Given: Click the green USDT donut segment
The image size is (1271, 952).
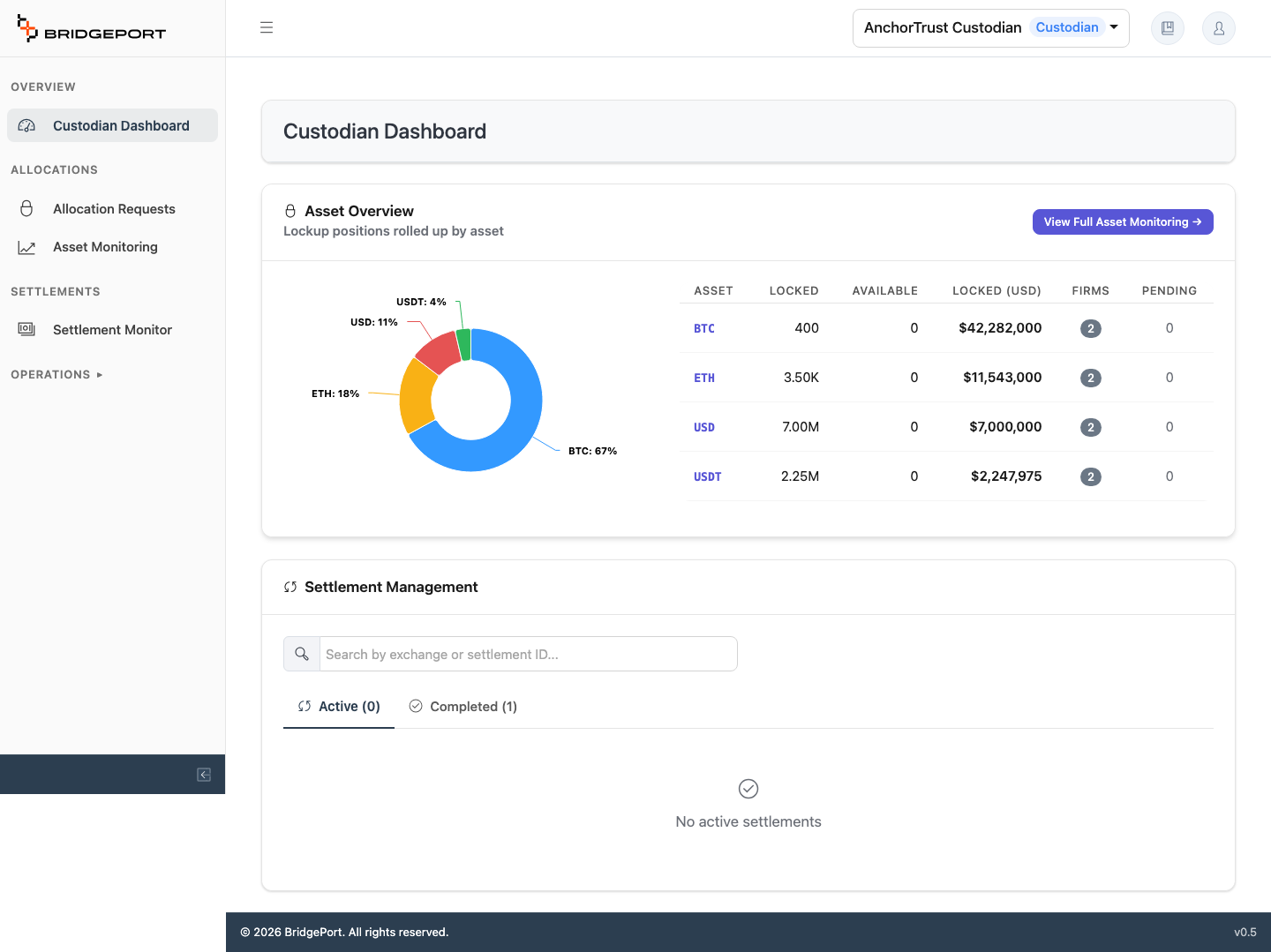Looking at the screenshot, I should 463,344.
